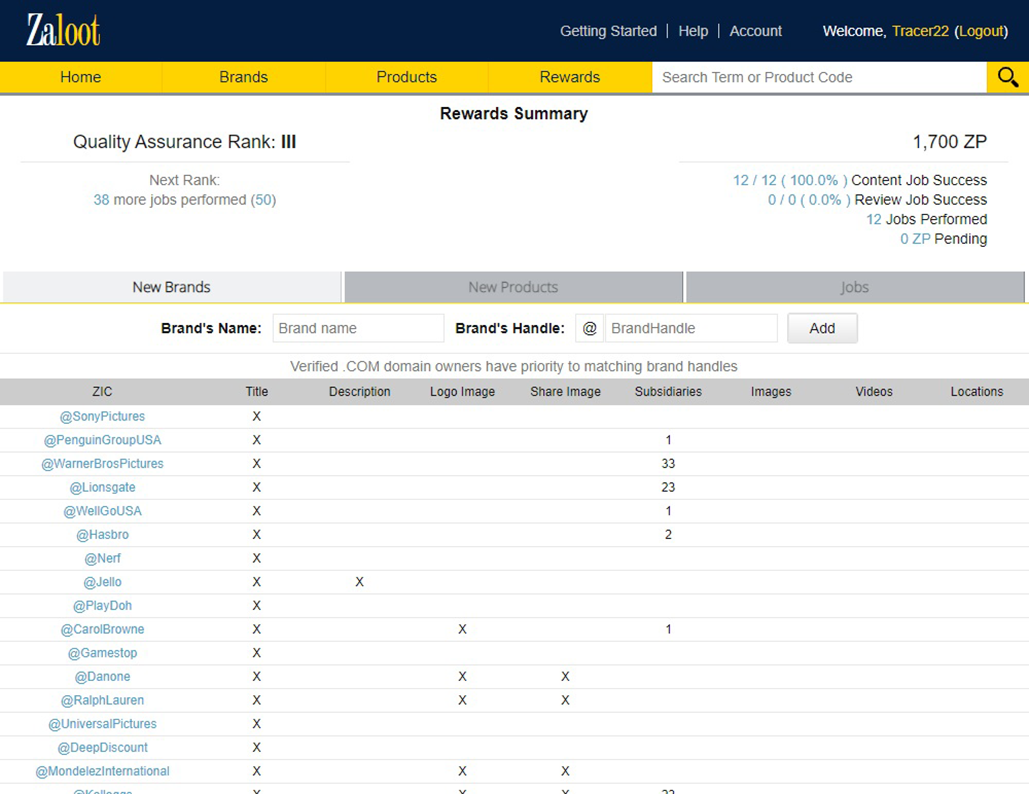This screenshot has height=794, width=1029.
Task: Open the Brands menu
Action: click(x=243, y=77)
